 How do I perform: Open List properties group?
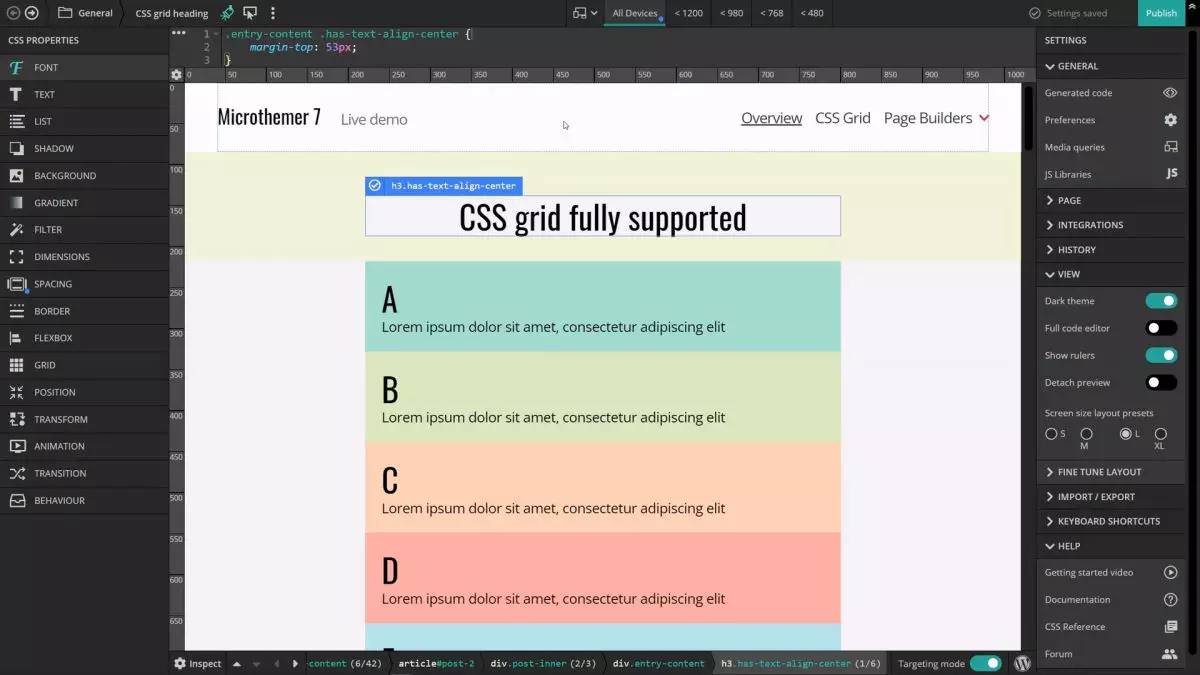click(x=84, y=121)
